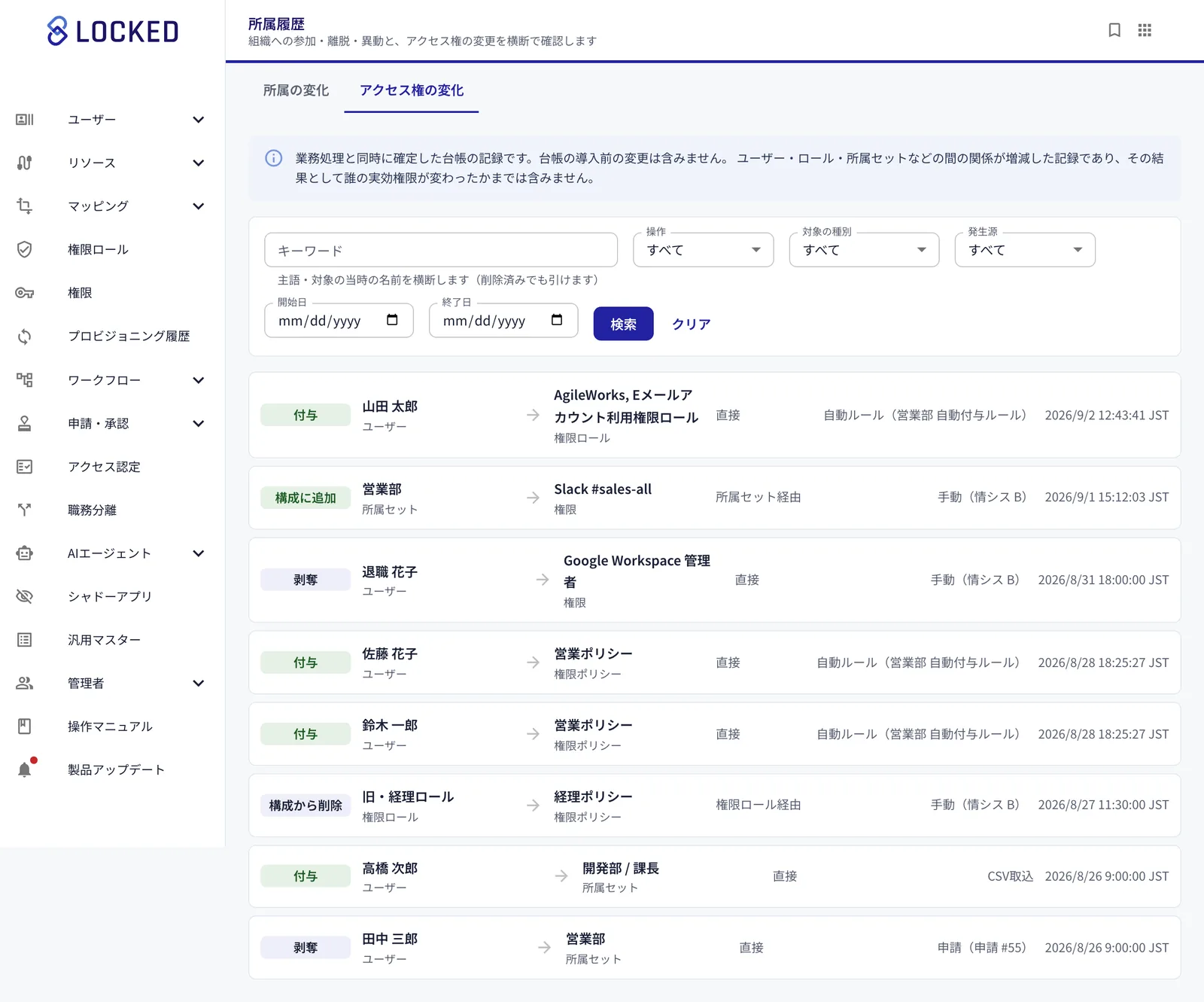
Task: Click the 構成に追加 badge
Action: (306, 498)
